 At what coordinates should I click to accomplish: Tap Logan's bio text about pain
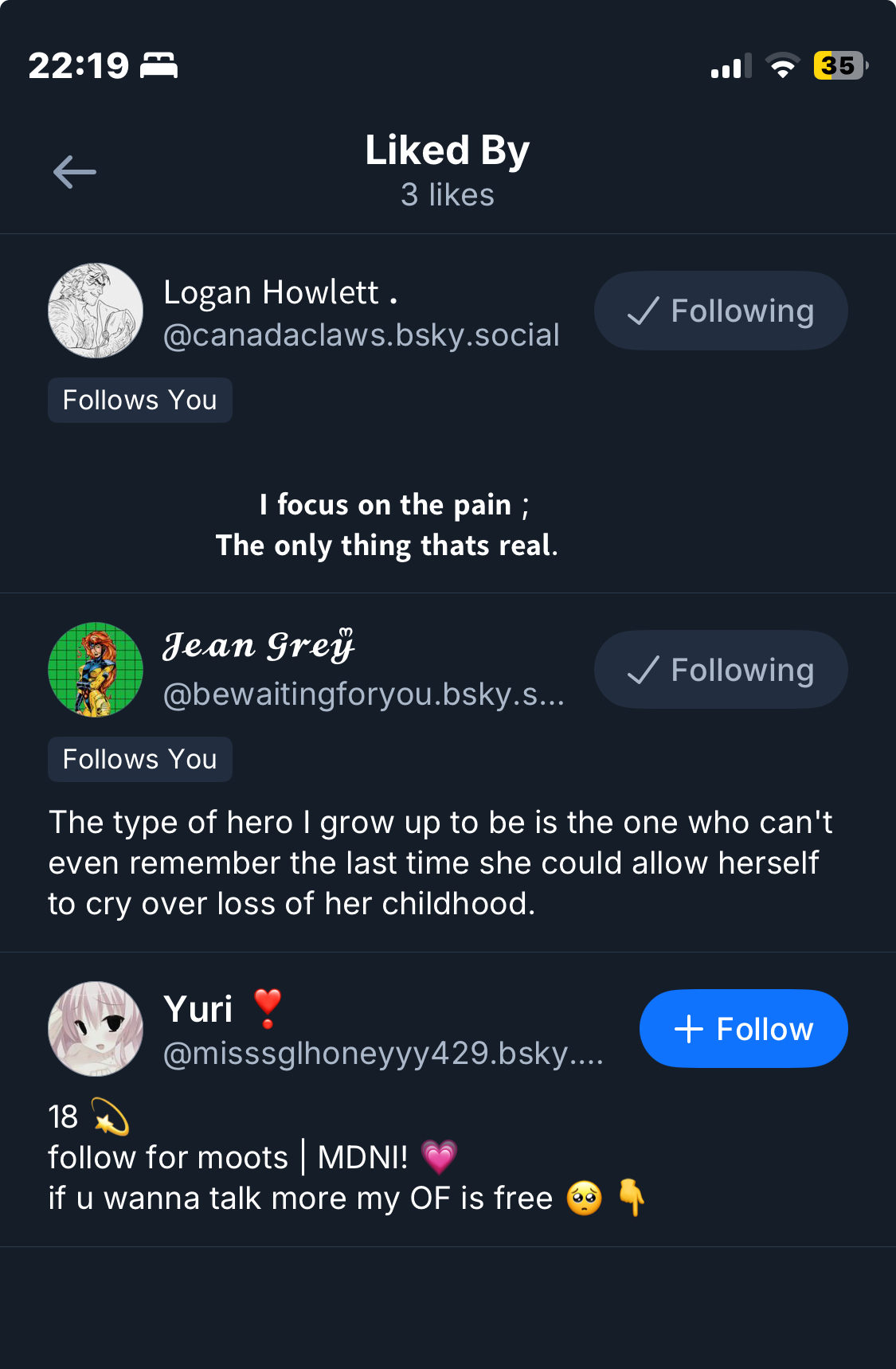(387, 525)
